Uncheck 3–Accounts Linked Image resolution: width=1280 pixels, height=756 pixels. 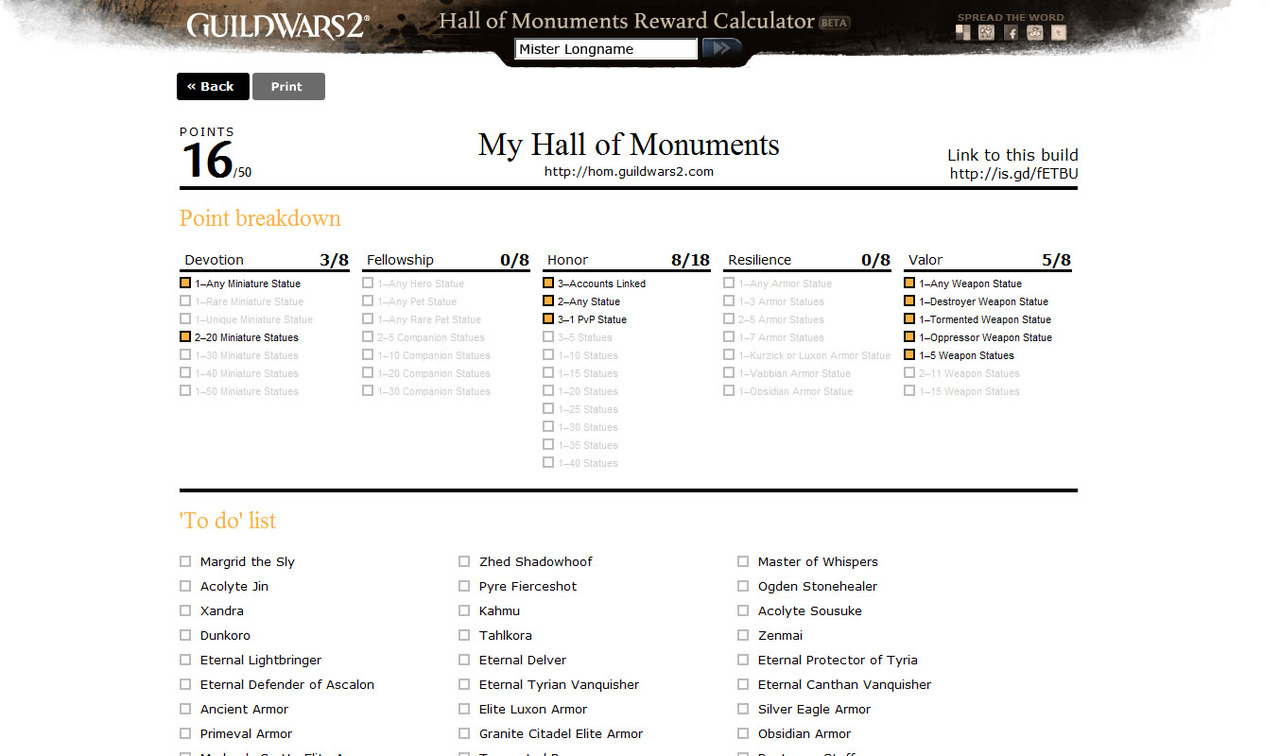(548, 283)
